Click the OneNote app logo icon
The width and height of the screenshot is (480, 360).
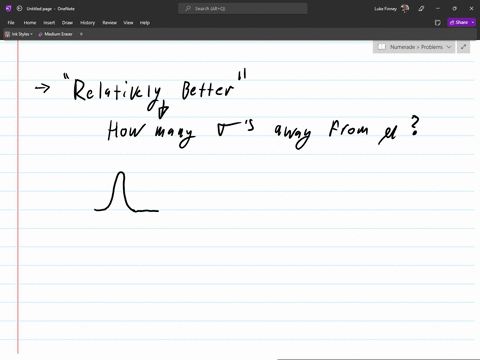[x=8, y=9]
